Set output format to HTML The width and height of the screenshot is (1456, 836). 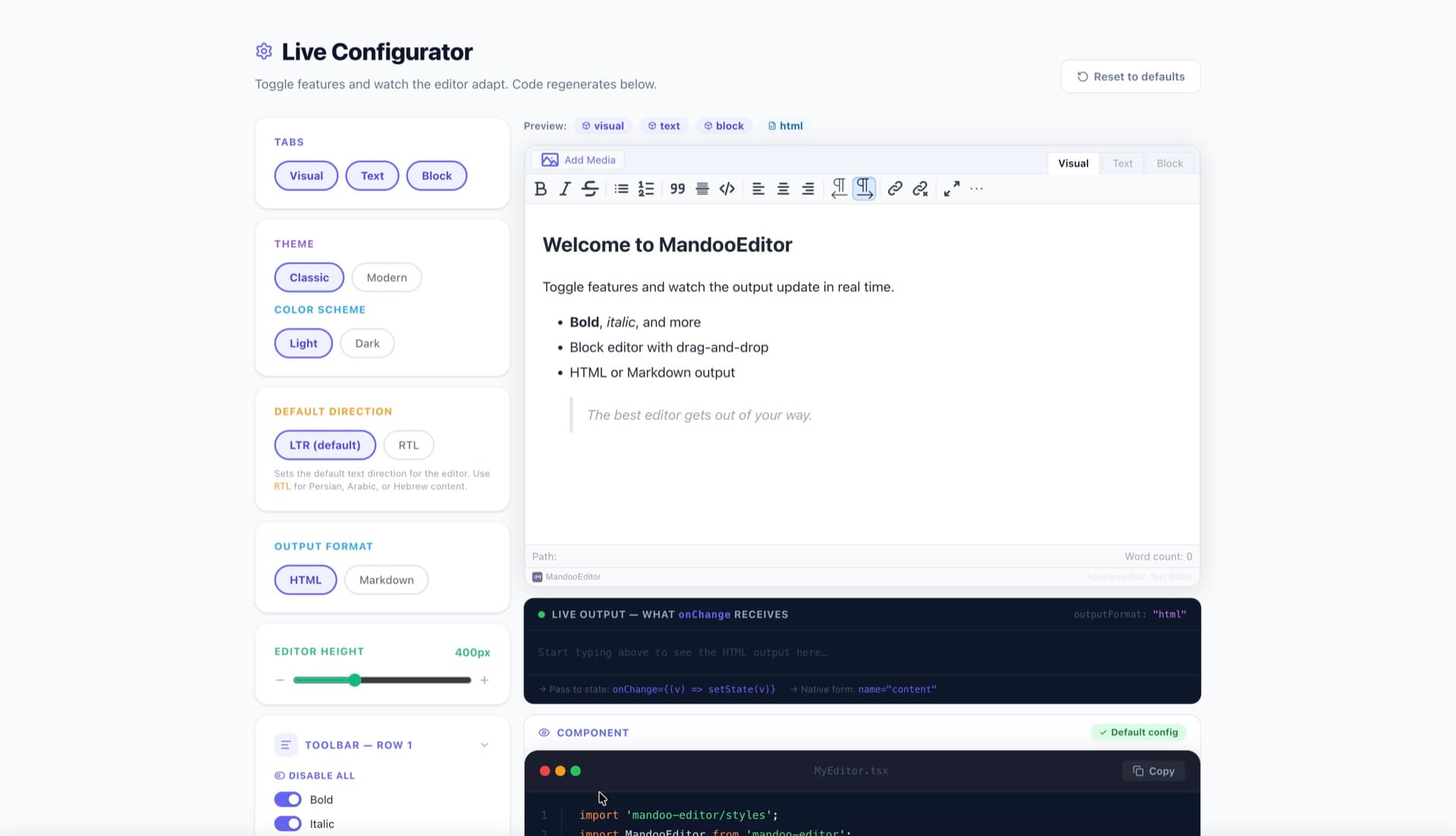pyautogui.click(x=306, y=580)
